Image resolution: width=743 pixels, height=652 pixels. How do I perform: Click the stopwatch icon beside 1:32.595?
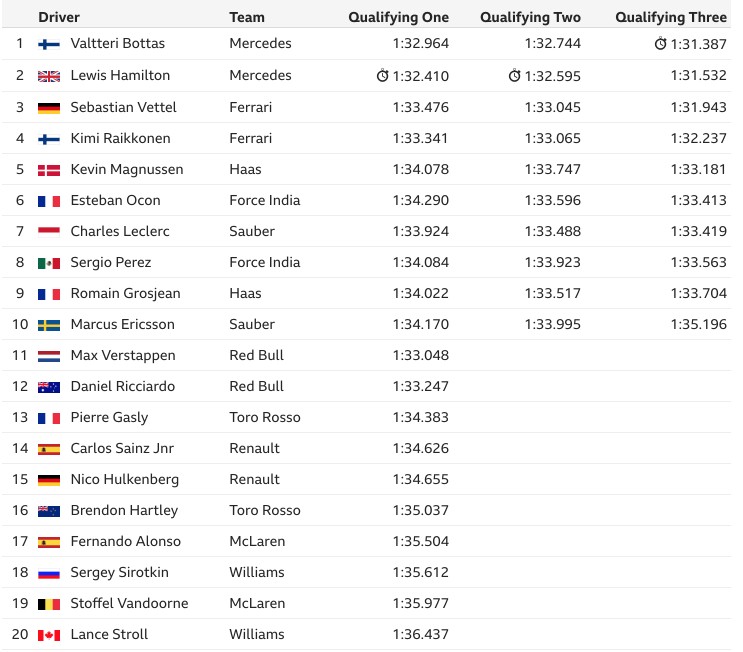(x=514, y=76)
